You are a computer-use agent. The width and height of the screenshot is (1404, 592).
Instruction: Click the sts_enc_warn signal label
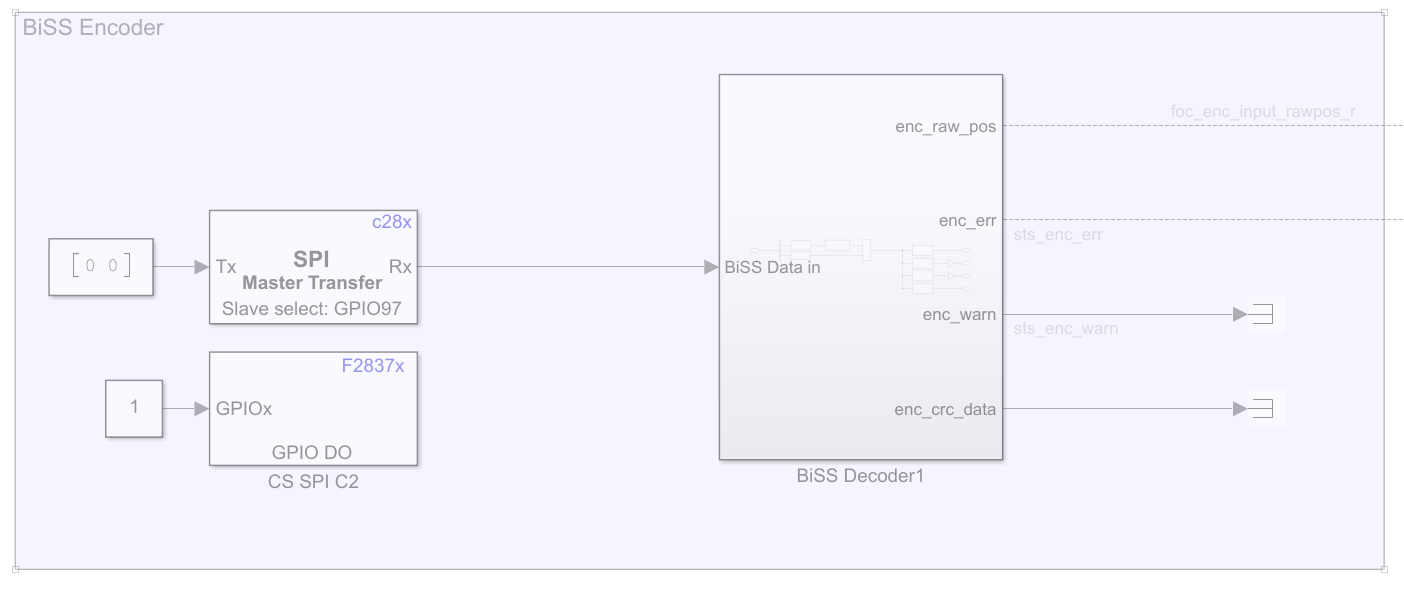1066,328
